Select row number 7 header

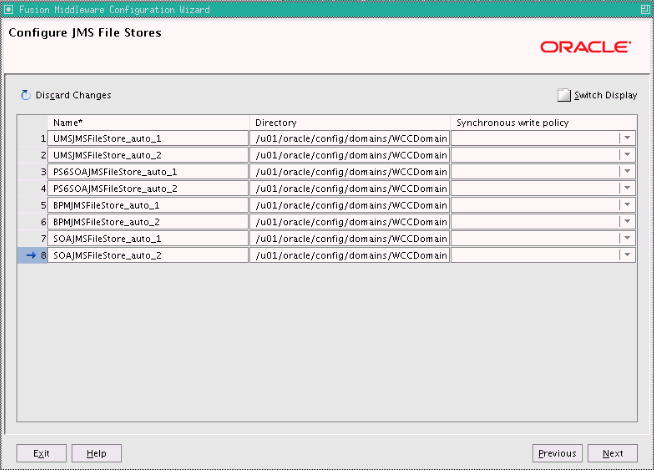click(x=33, y=238)
